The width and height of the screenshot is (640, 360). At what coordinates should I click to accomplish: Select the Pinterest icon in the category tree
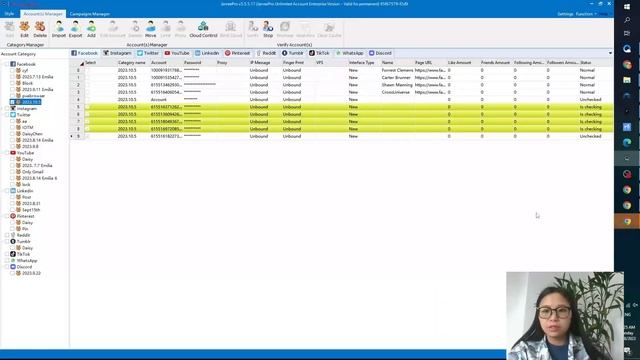coord(13,216)
